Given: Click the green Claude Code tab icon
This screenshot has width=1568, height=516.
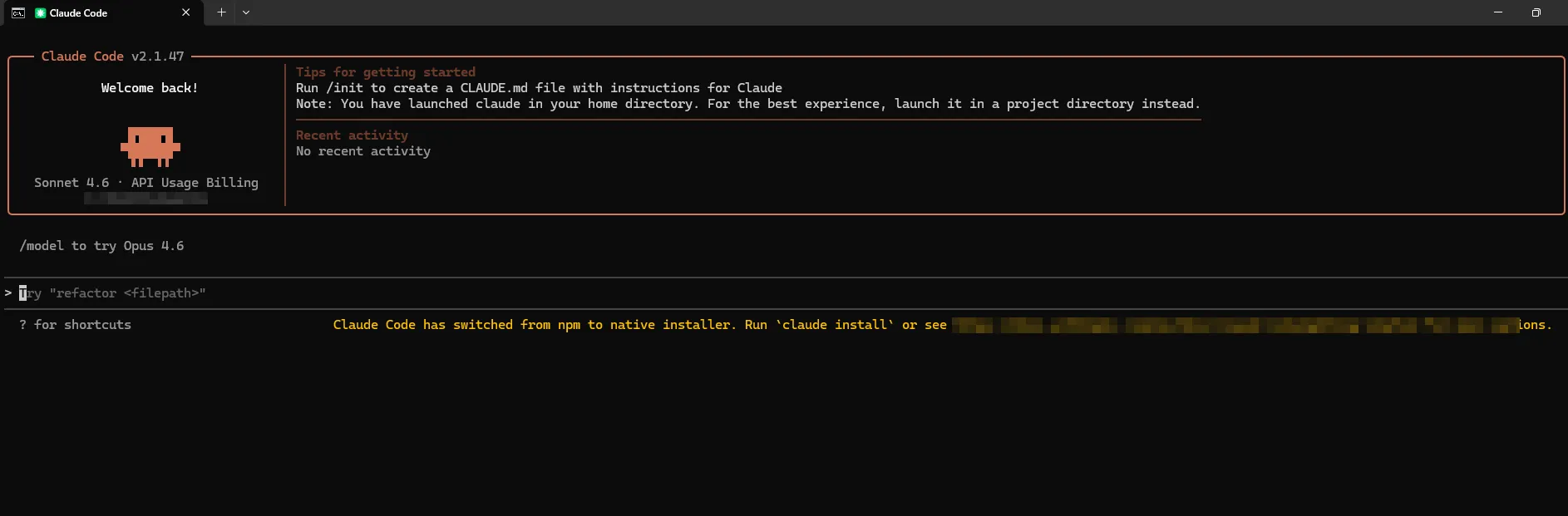Looking at the screenshot, I should pos(40,12).
